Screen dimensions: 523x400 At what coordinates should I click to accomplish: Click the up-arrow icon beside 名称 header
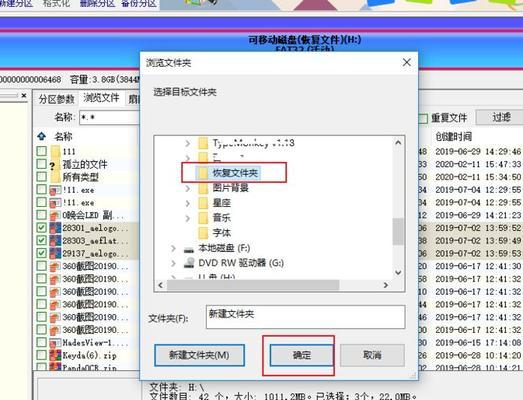click(41, 136)
